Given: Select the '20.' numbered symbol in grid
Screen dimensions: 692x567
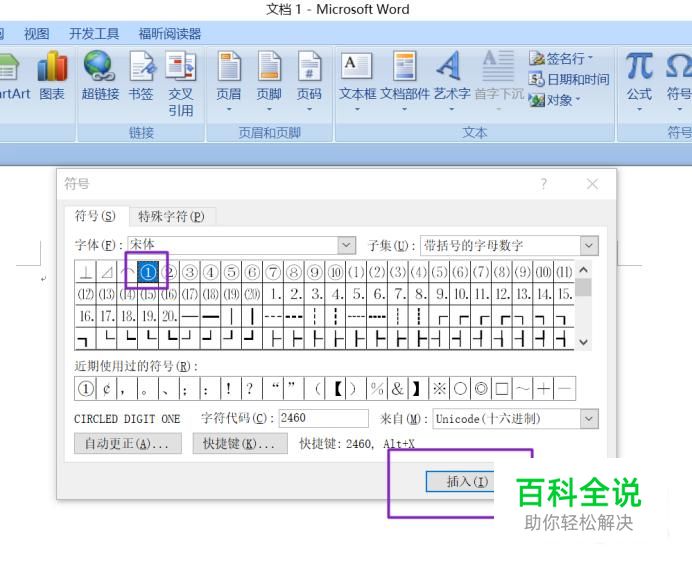Looking at the screenshot, I should (169, 316).
